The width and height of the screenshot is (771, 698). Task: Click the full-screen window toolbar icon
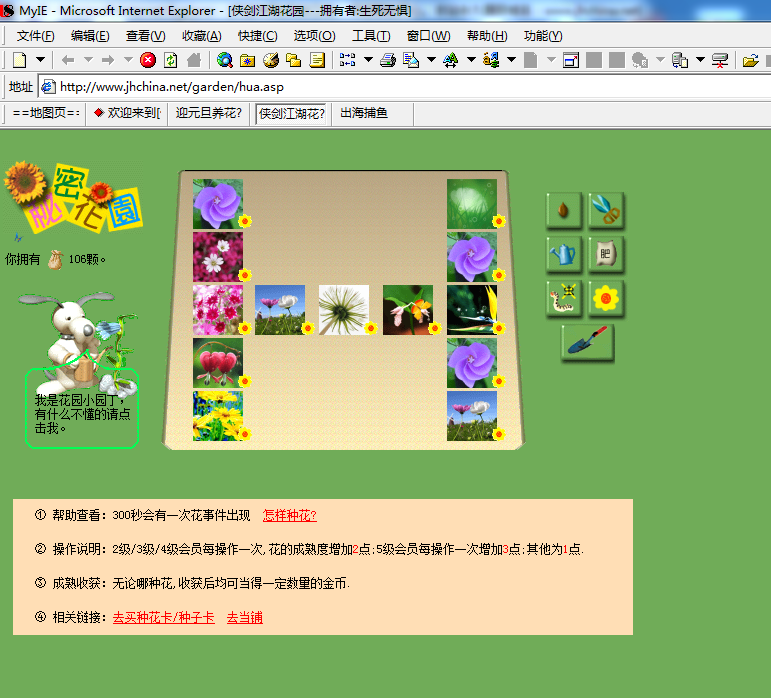(x=571, y=60)
